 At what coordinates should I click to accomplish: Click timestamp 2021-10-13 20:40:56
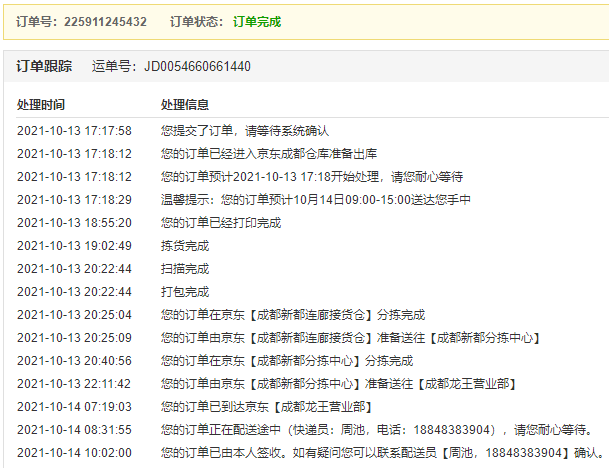point(74,361)
